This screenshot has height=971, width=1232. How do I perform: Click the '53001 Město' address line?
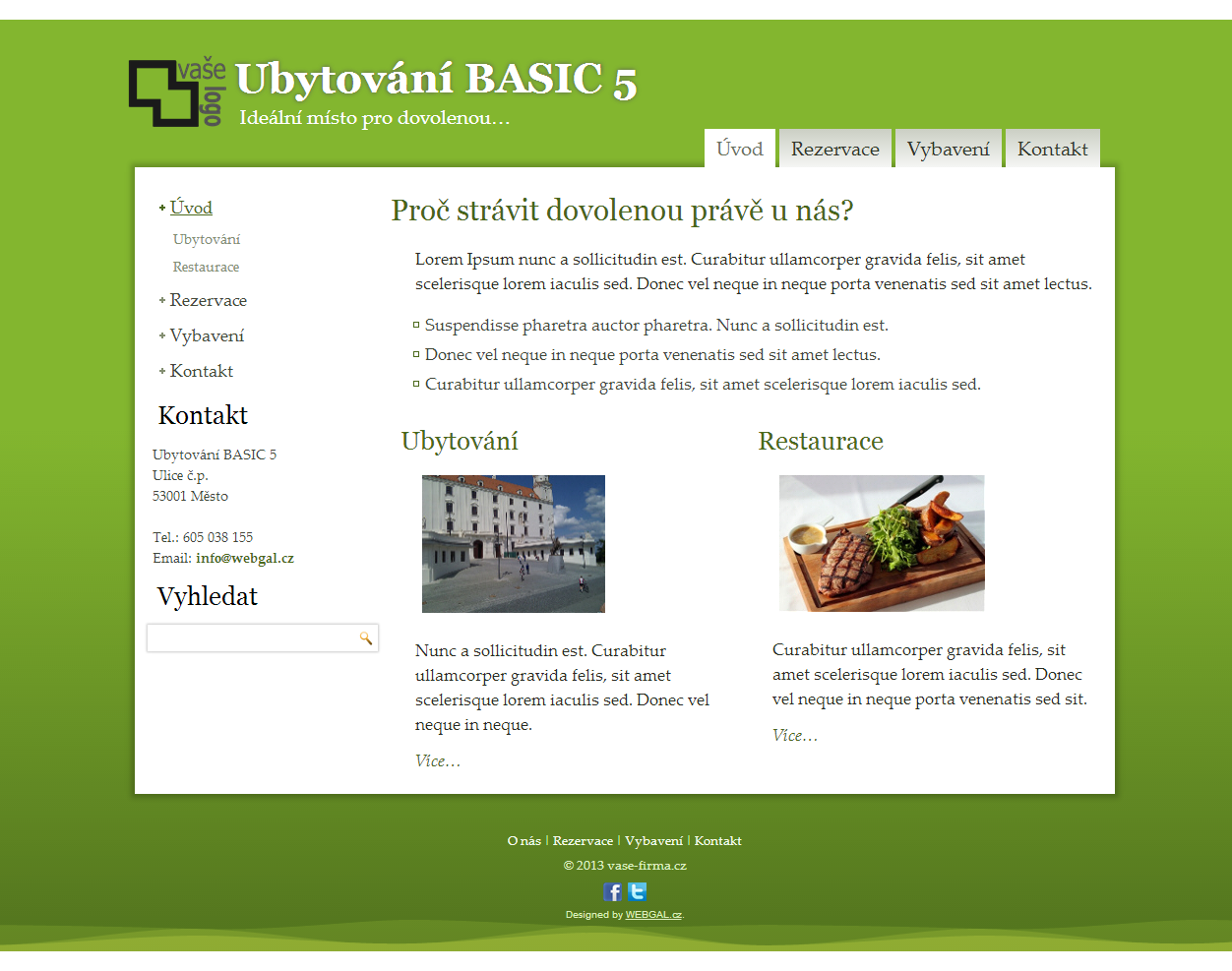point(190,496)
